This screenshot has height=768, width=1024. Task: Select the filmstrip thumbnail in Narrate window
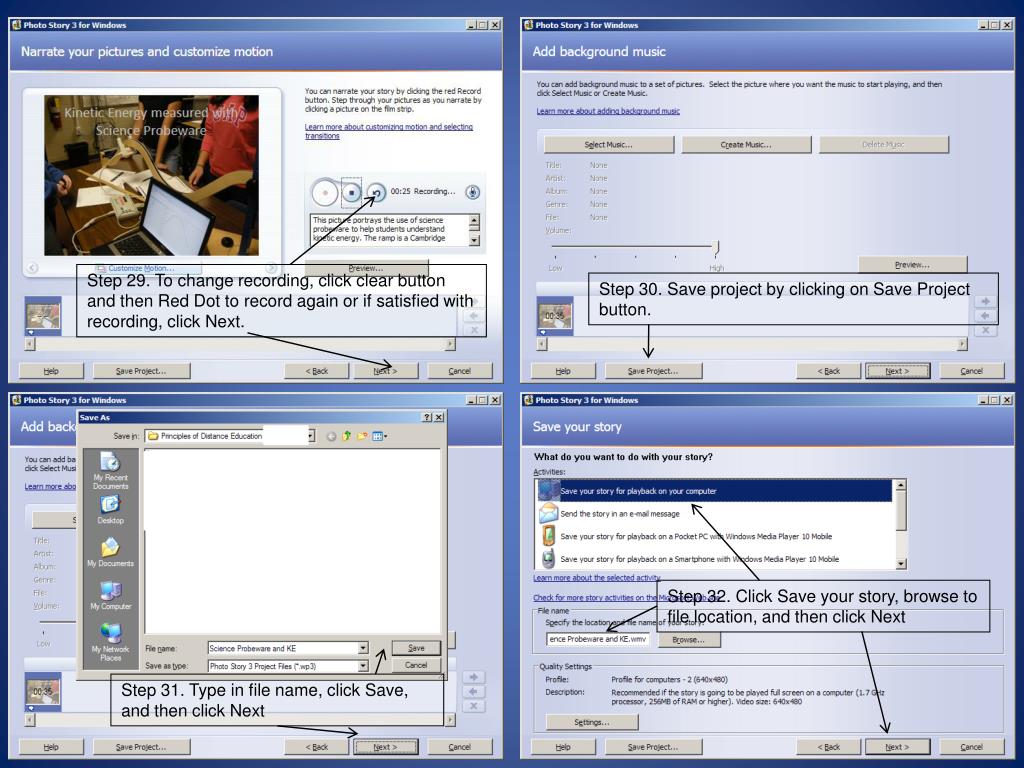43,316
